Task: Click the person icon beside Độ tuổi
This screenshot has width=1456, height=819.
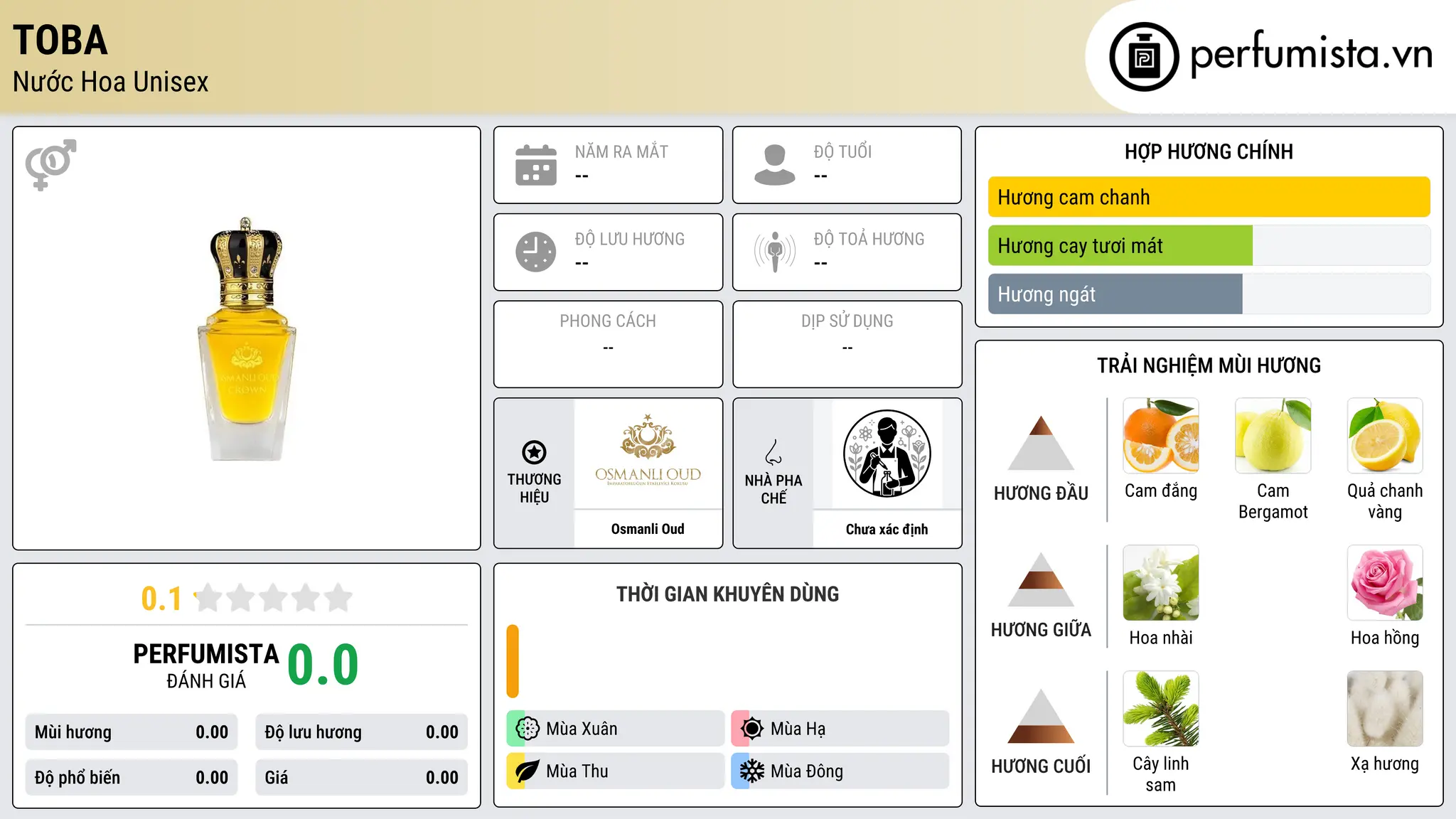Action: point(774,165)
